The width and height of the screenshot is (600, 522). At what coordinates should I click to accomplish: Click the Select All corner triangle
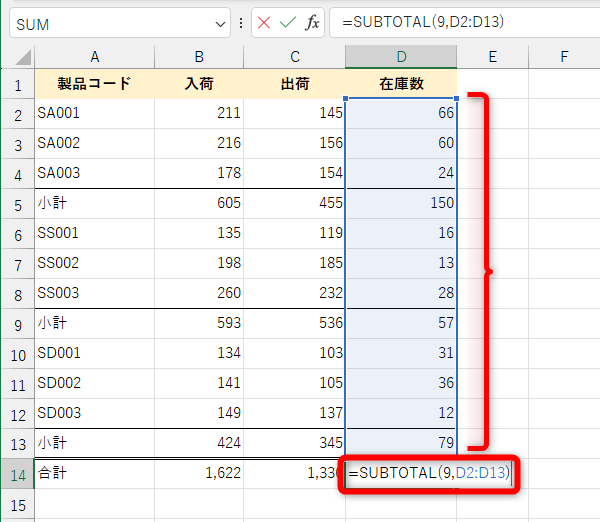point(23,57)
